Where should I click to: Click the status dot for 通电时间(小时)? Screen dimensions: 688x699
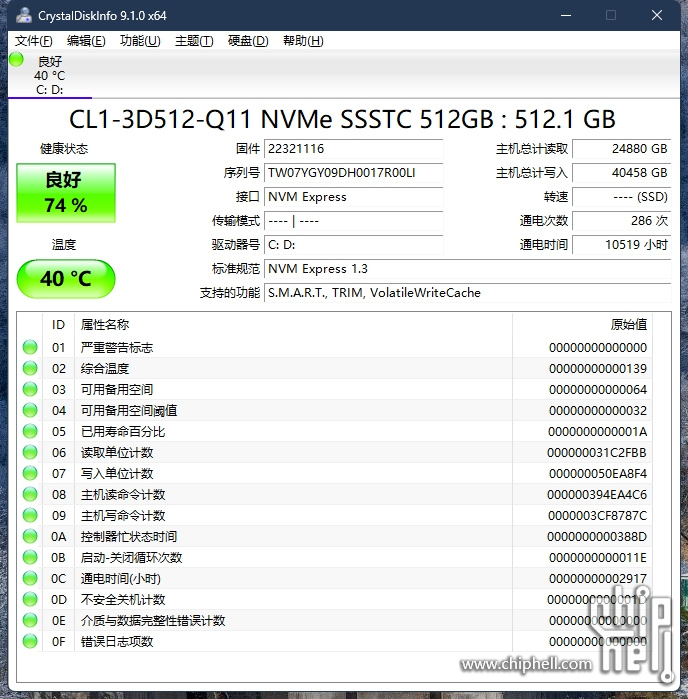[30, 578]
